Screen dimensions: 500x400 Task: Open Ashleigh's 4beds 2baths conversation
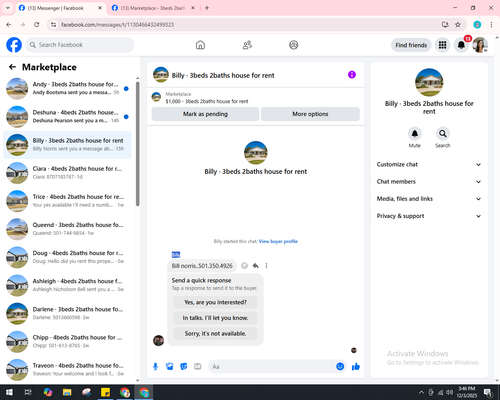click(x=67, y=285)
